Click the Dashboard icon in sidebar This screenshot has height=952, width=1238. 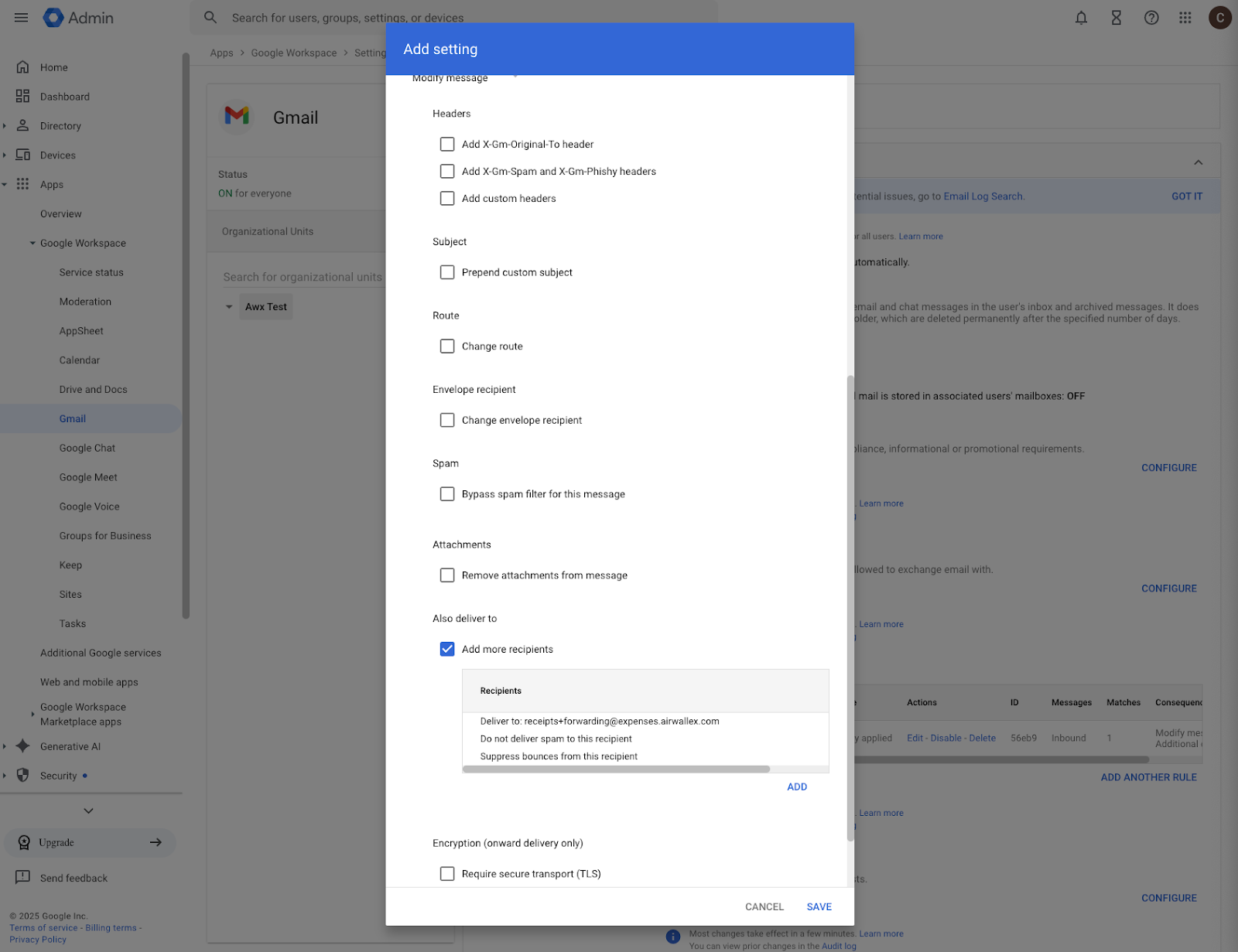click(22, 97)
